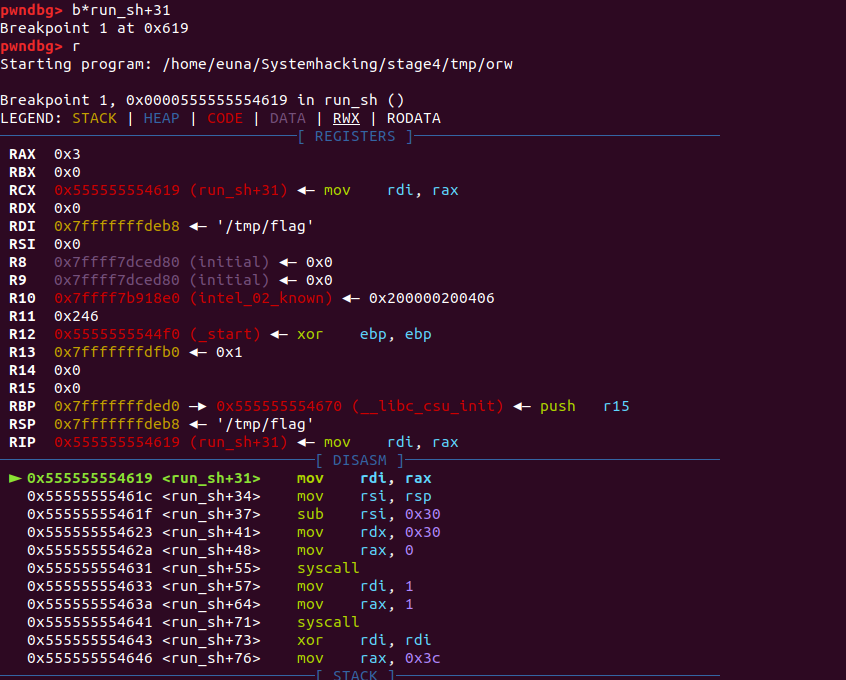Screen dimensions: 846x680
Task: Click the R9 register name
Action: [18, 280]
